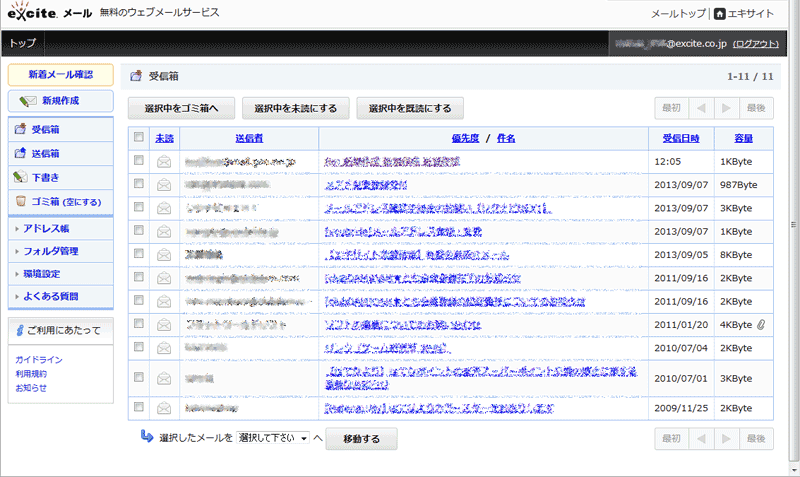800x477 pixels.
Task: Click bottom 最後 pagination button
Action: coord(756,439)
